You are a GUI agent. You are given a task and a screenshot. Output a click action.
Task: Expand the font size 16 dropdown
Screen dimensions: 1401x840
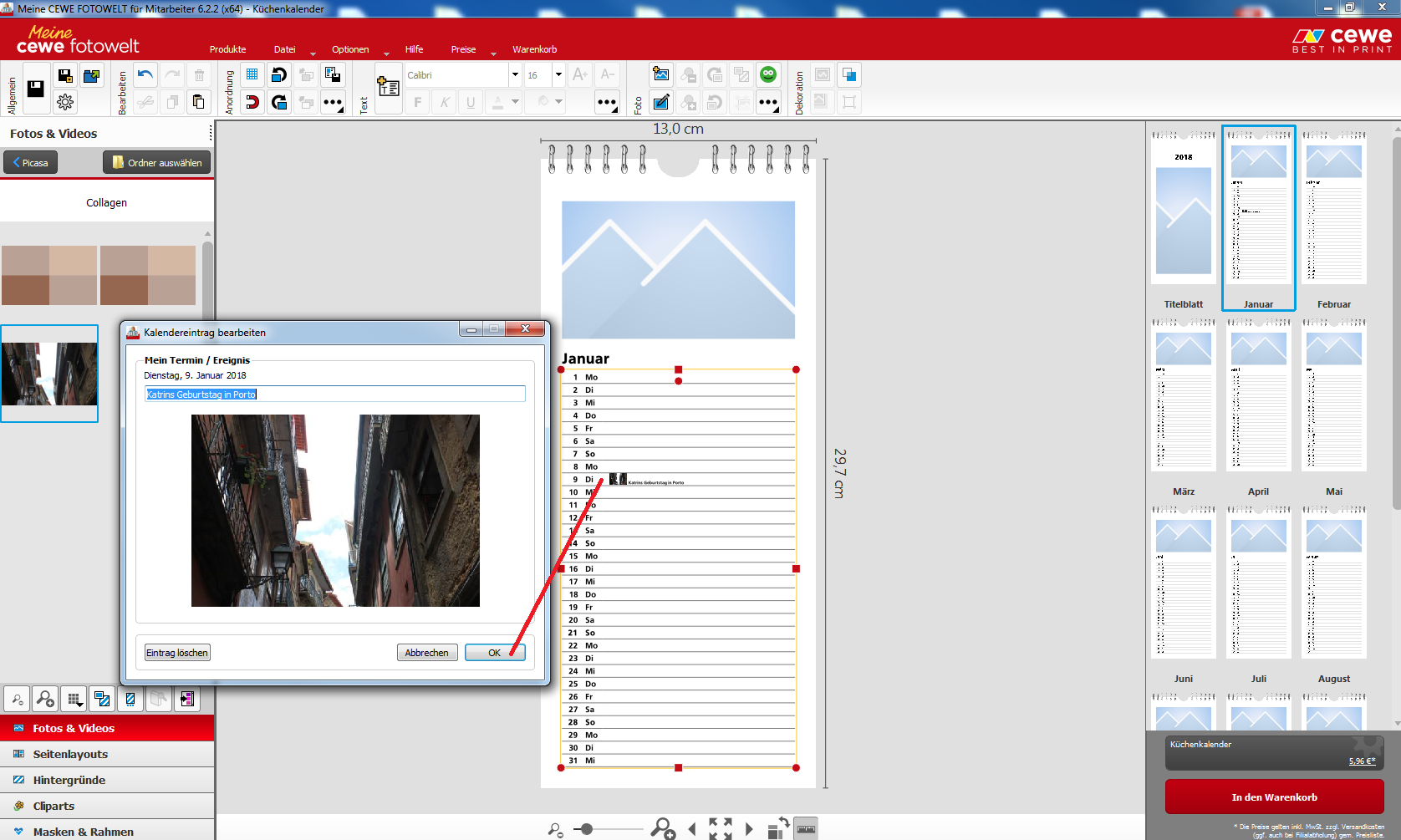click(558, 75)
